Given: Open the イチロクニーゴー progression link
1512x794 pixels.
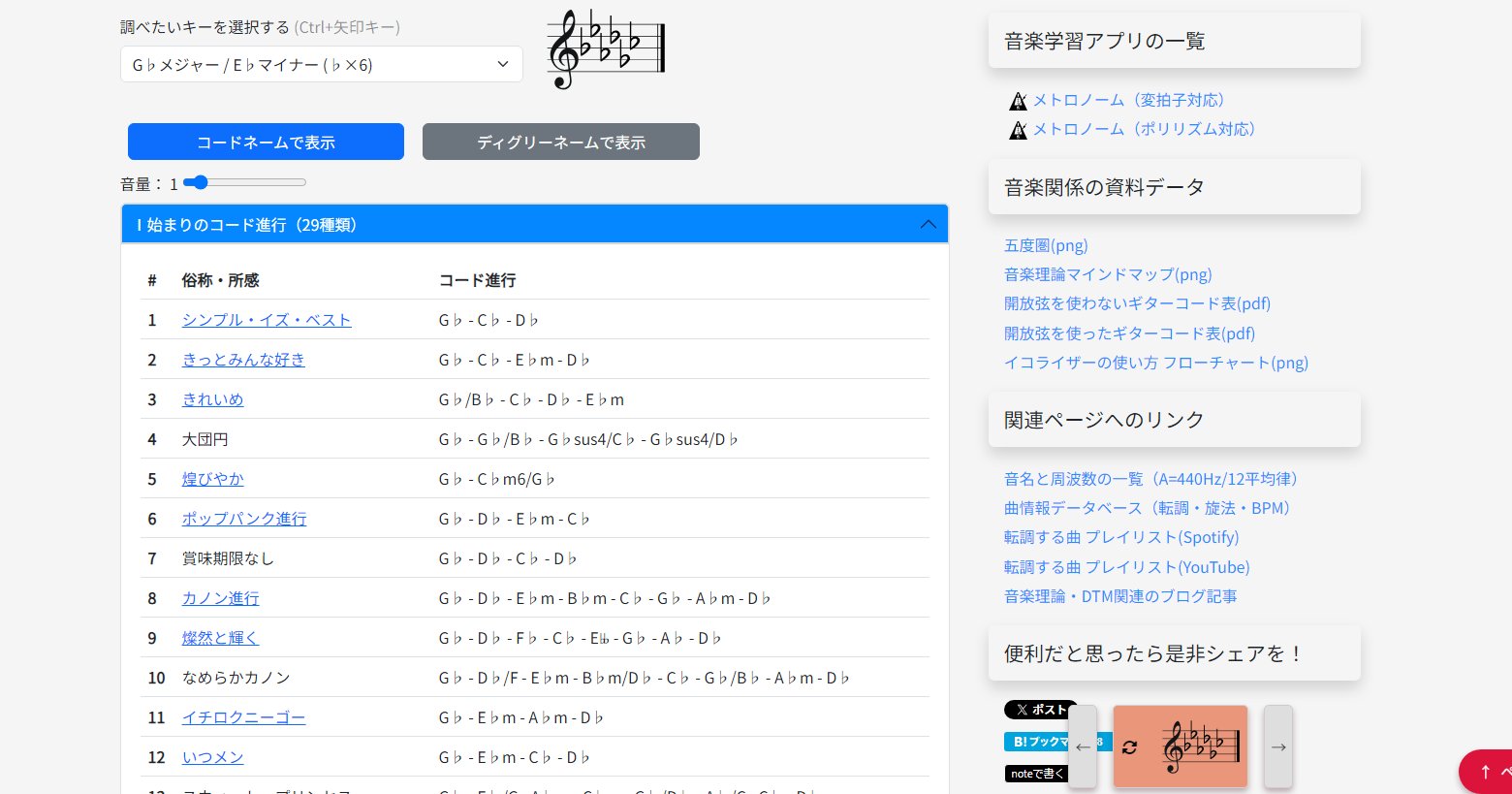Looking at the screenshot, I should coord(243,717).
